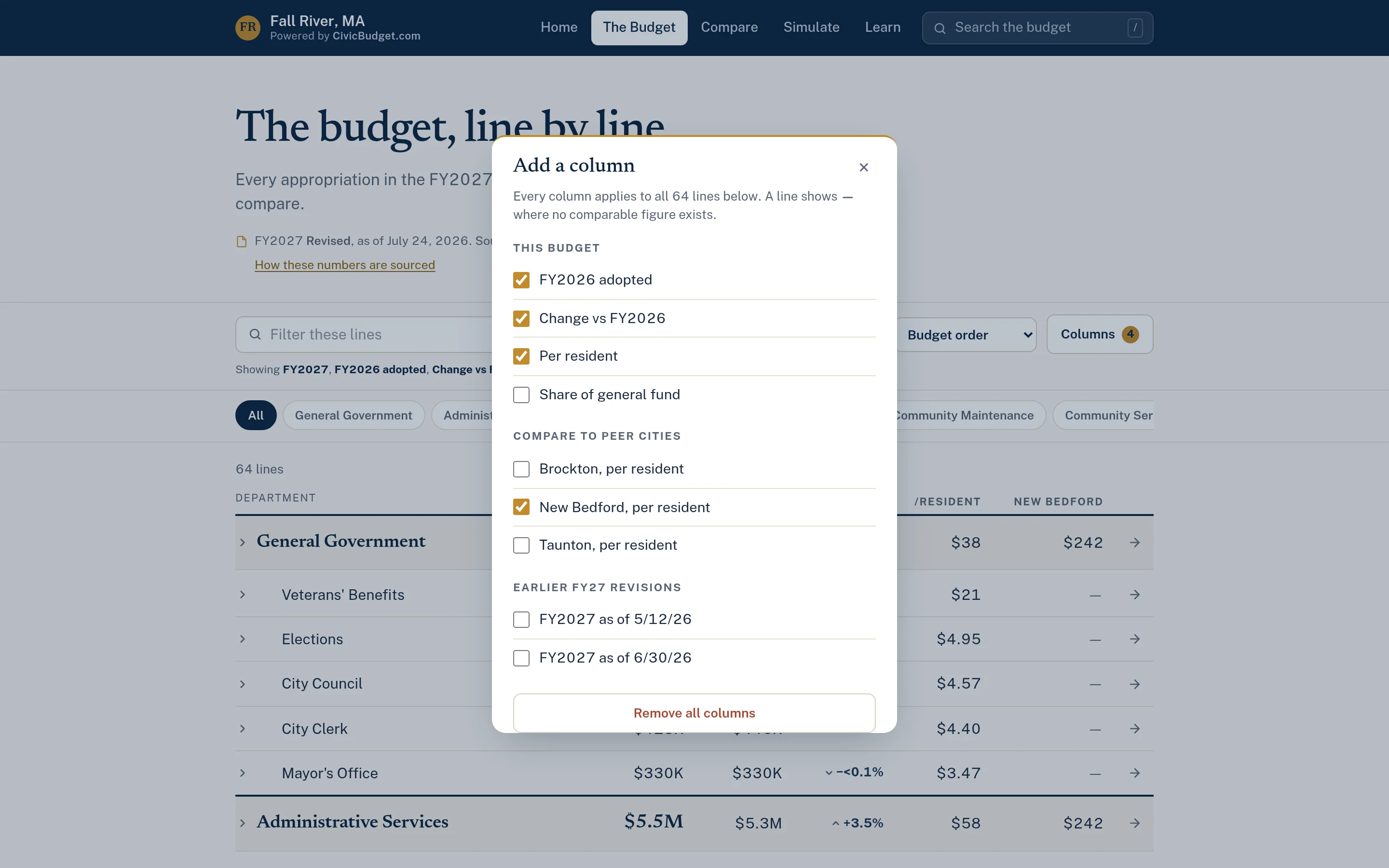Open the Learn nav item
This screenshot has height=868, width=1389.
coord(882,27)
